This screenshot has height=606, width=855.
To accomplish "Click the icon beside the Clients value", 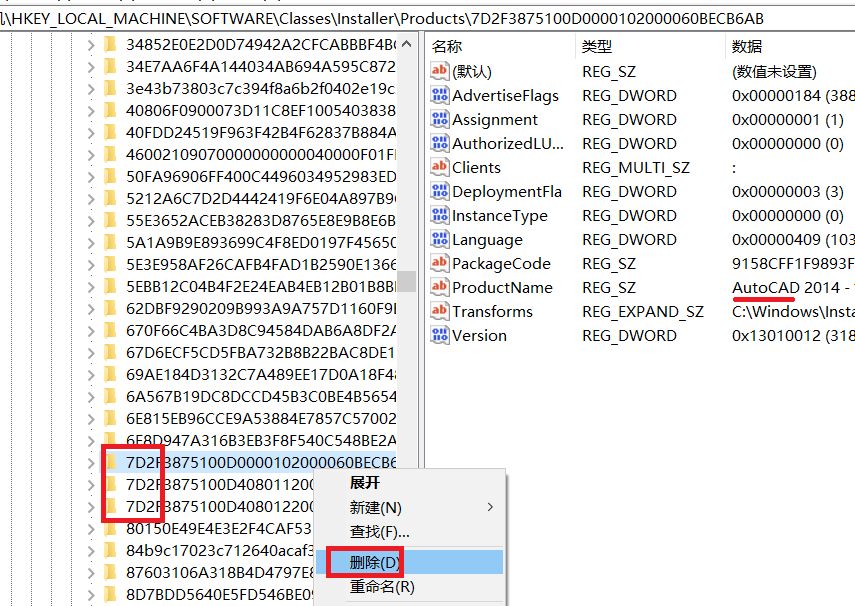I will [x=439, y=168].
